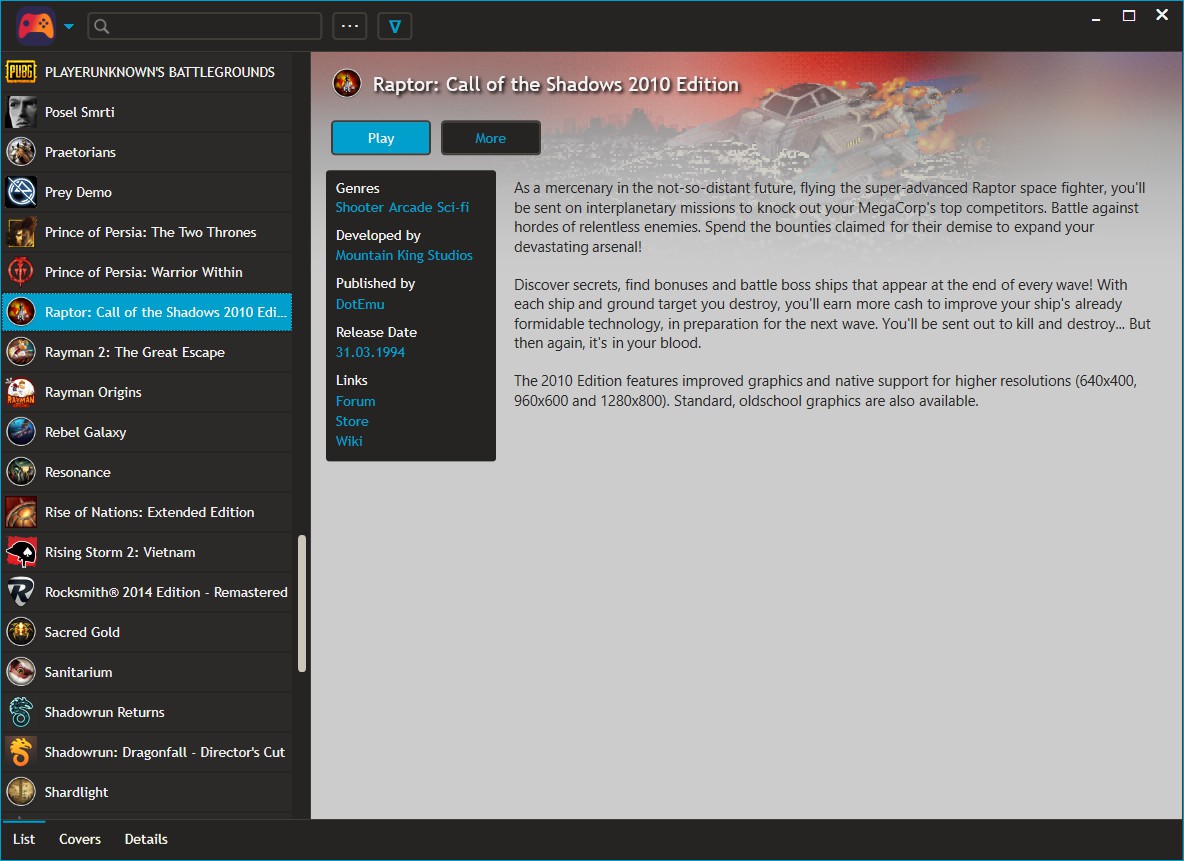
Task: Click the Shadowrun: Dragonfall game icon
Action: [20, 752]
